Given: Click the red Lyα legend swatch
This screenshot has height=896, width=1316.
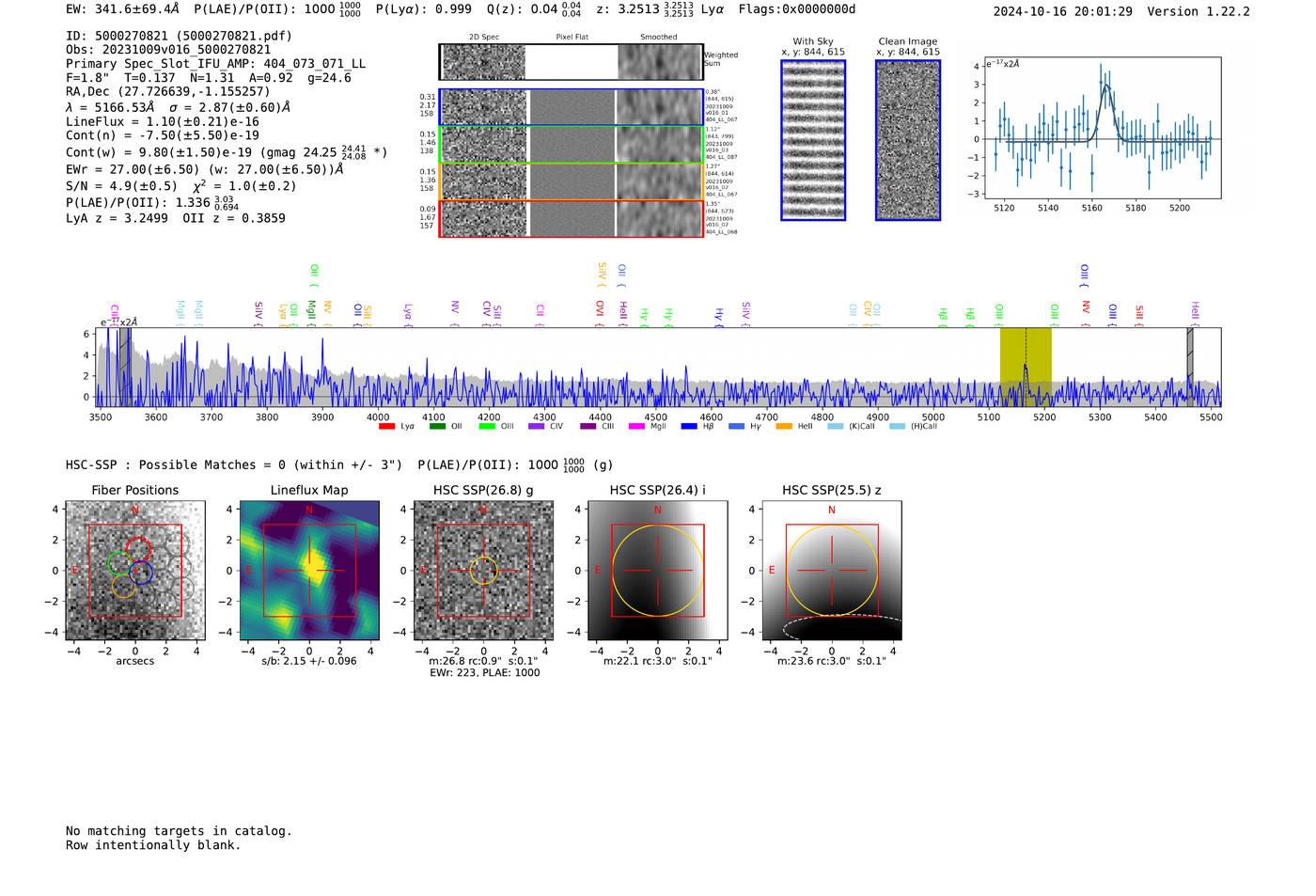Looking at the screenshot, I should [386, 427].
